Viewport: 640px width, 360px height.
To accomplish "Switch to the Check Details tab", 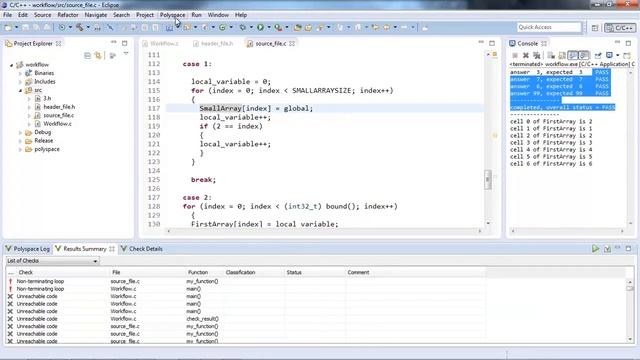I will click(142, 249).
